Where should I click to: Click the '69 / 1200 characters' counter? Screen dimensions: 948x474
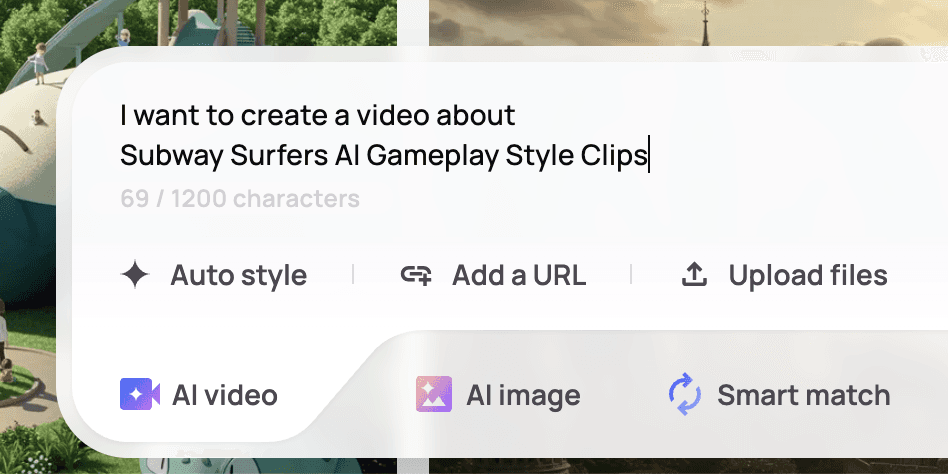pos(240,198)
